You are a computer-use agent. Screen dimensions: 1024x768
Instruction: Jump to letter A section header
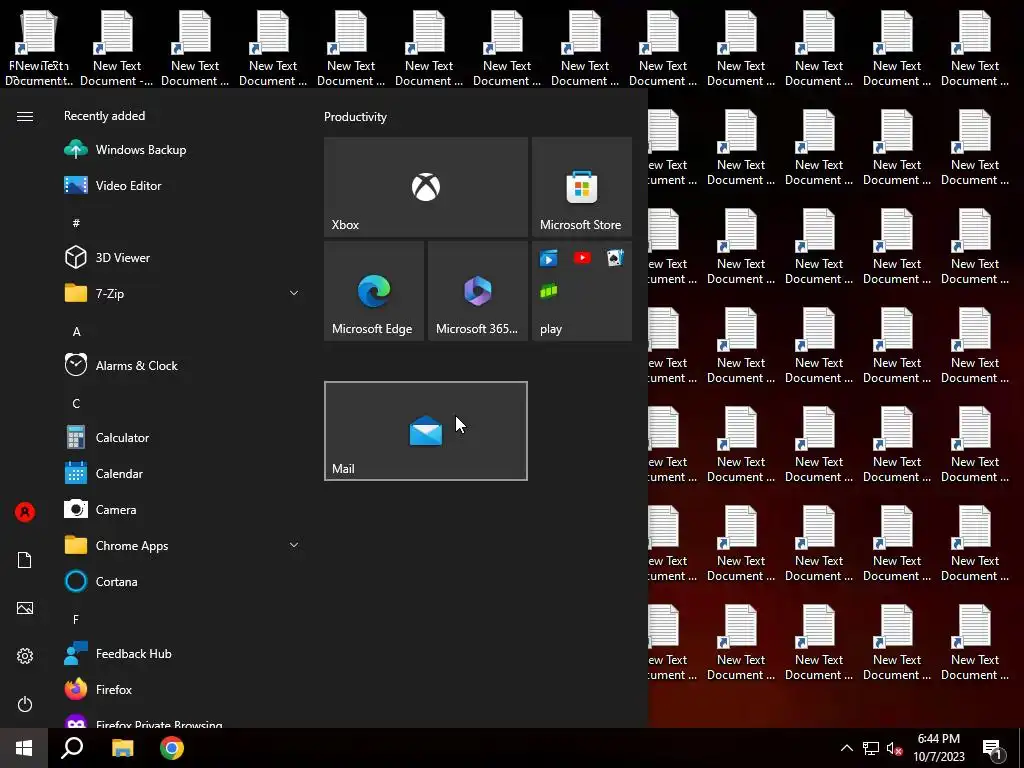[76, 332]
